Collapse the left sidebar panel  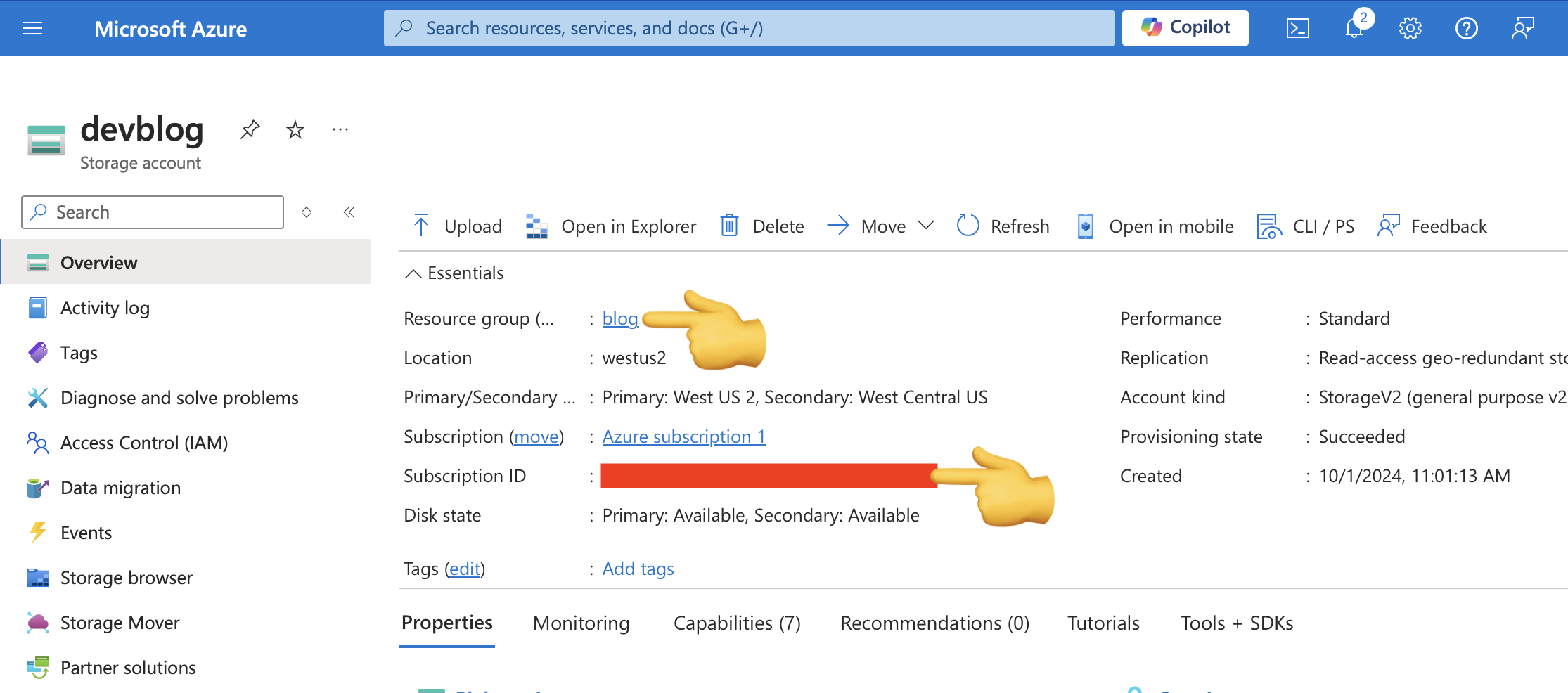click(x=348, y=212)
